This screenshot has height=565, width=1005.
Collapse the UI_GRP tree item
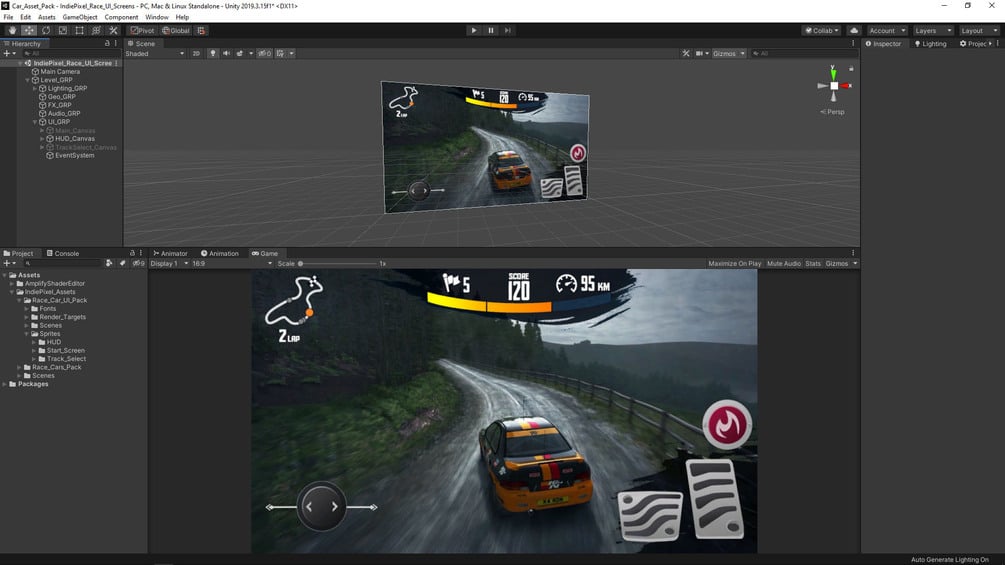click(35, 122)
